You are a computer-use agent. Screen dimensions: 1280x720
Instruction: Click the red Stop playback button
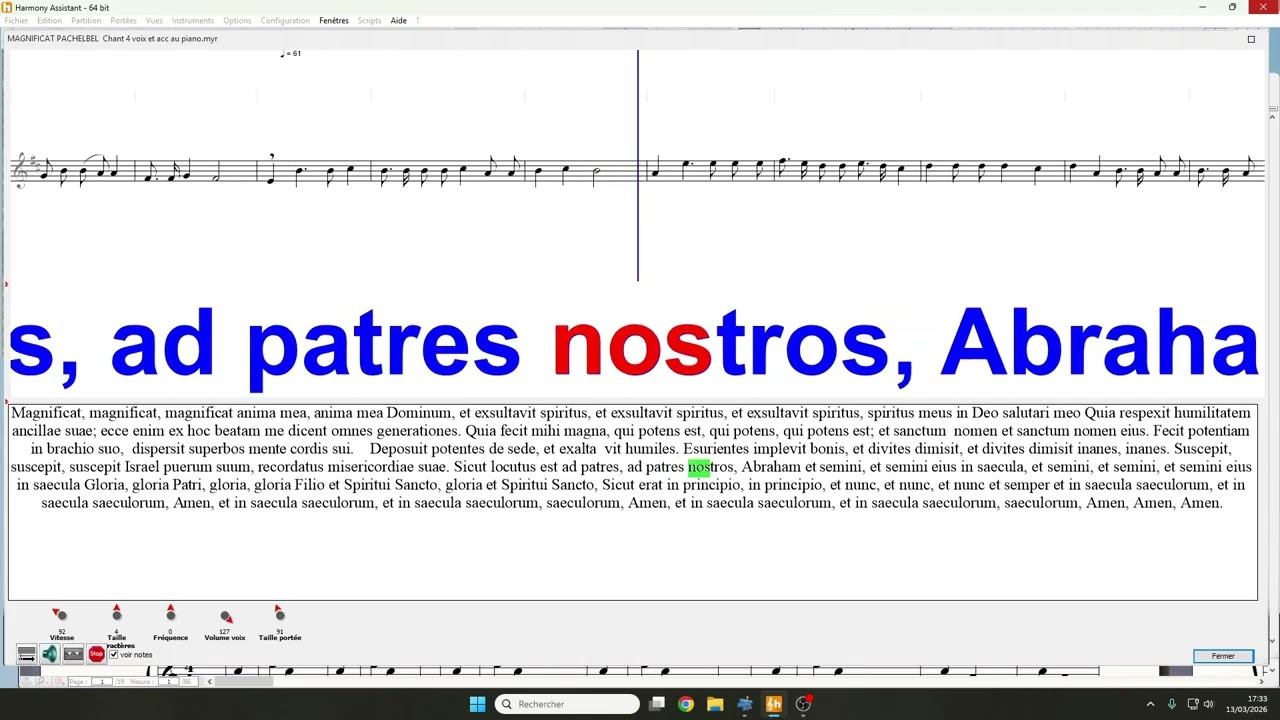tap(96, 654)
